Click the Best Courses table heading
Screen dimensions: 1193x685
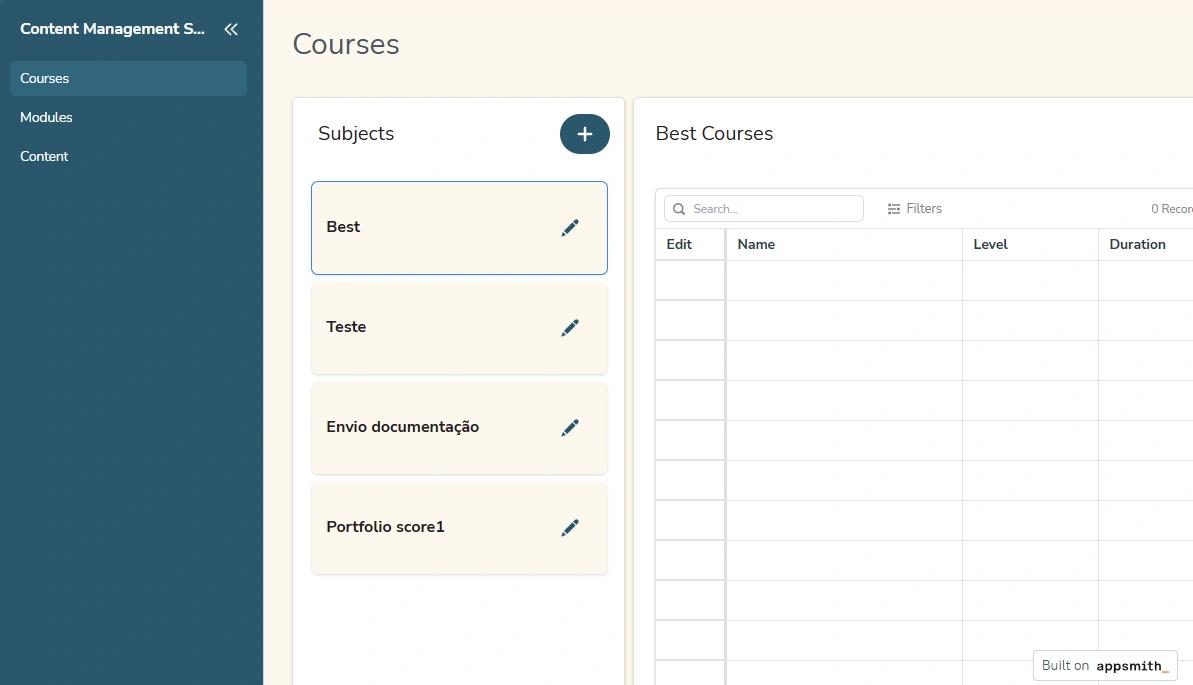[x=714, y=134]
